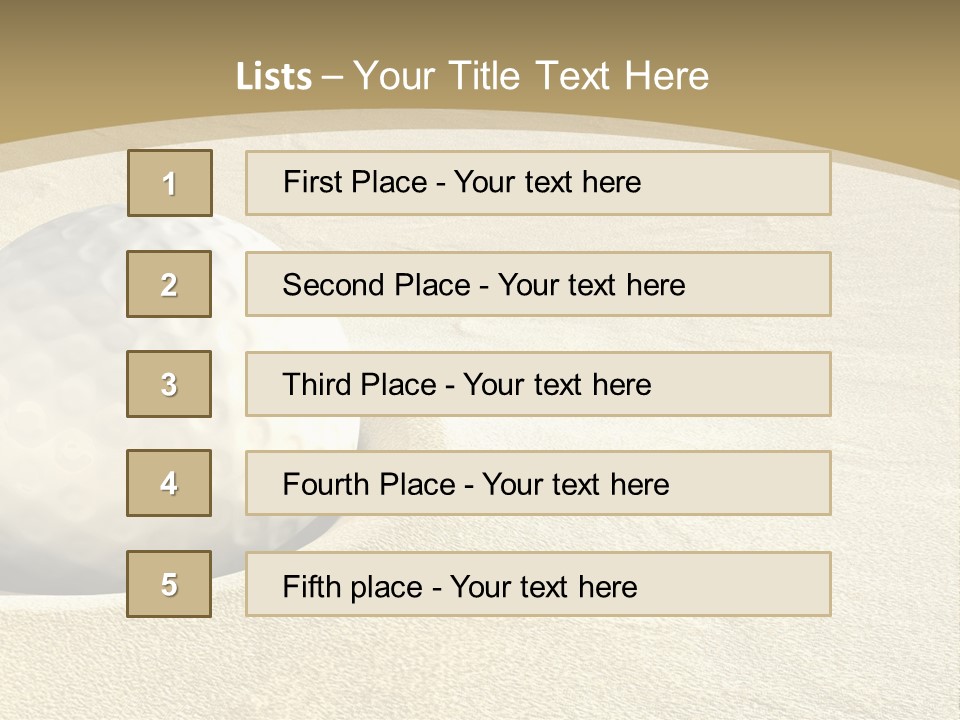
Task: Select the number 2 box
Action: point(169,284)
